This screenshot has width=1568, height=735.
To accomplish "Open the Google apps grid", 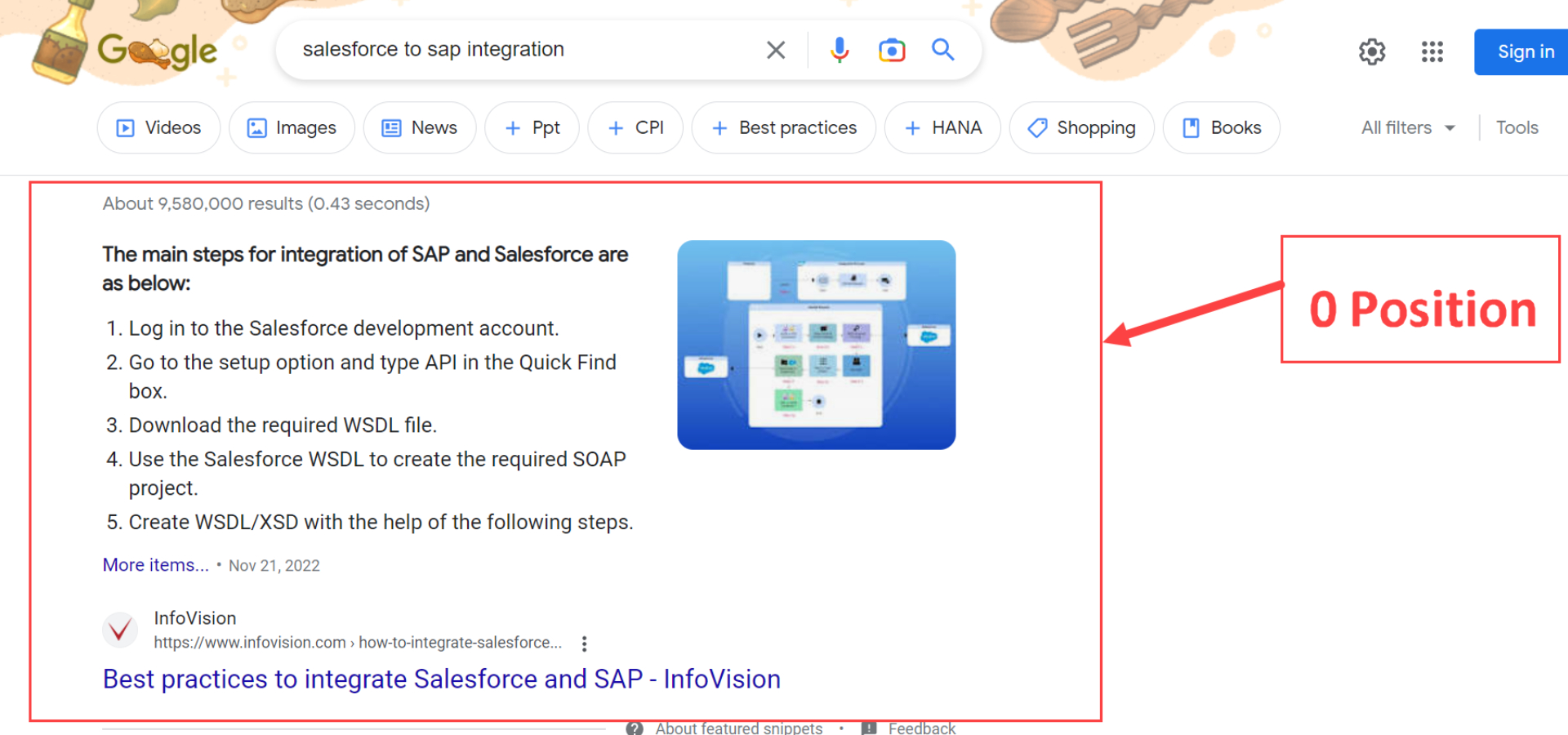I will point(1432,51).
